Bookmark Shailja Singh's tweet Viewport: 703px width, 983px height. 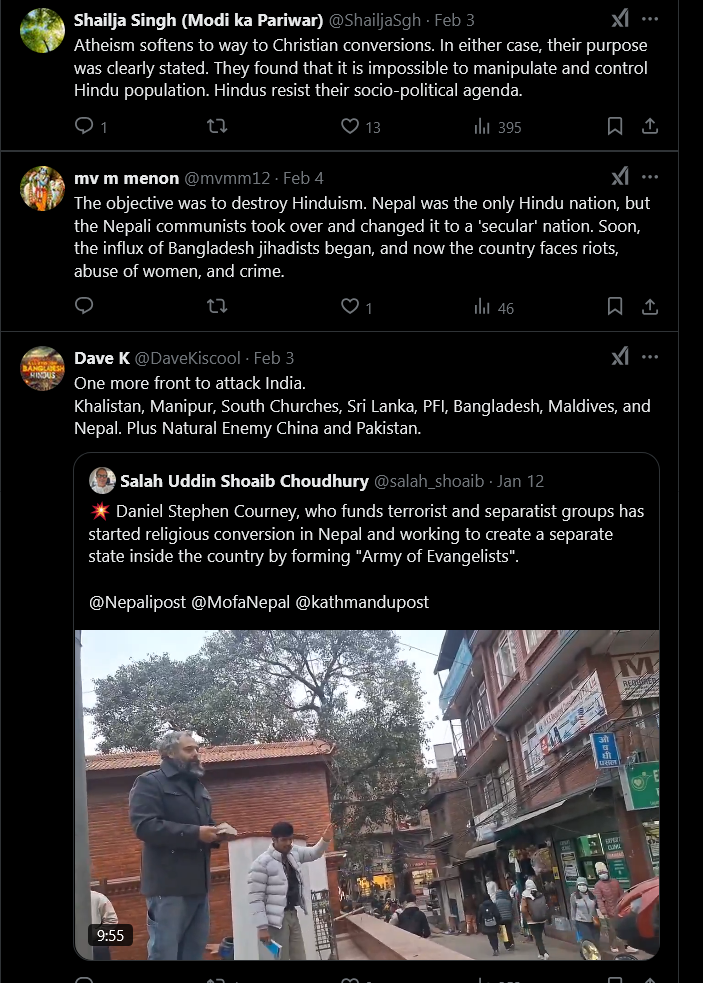[x=615, y=126]
